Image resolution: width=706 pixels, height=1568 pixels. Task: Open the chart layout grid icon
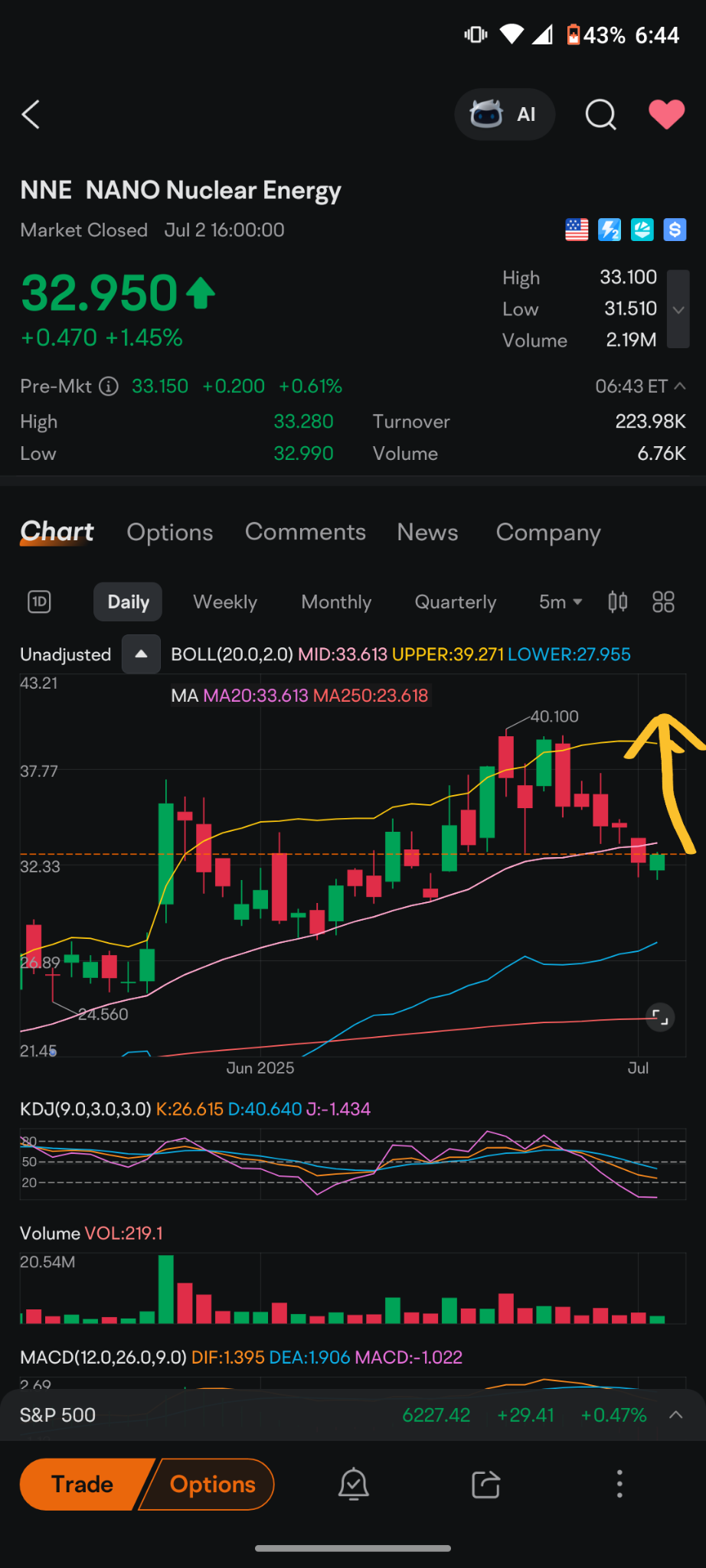click(663, 602)
